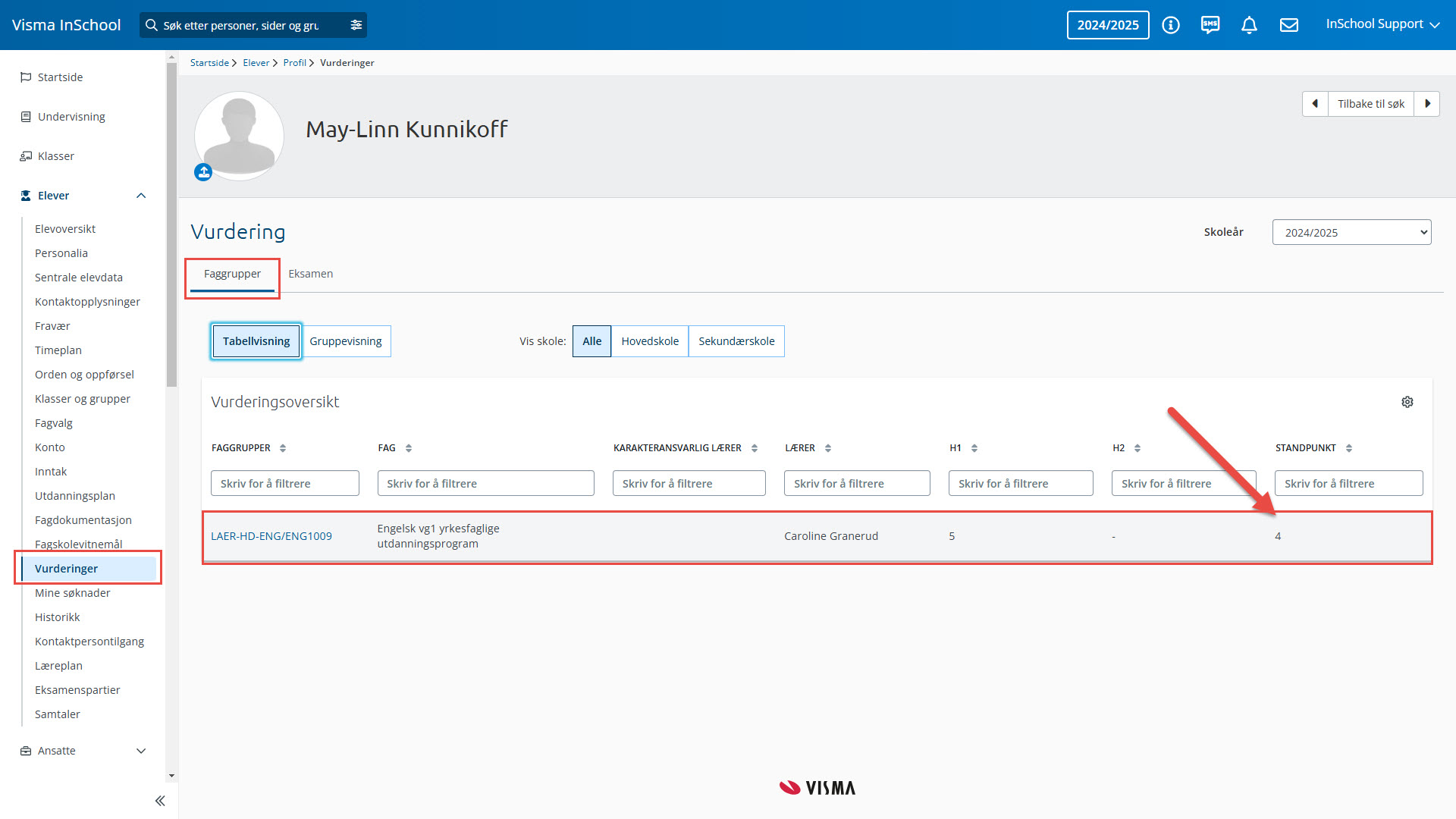
Task: Click the table settings gear icon
Action: [x=1407, y=402]
